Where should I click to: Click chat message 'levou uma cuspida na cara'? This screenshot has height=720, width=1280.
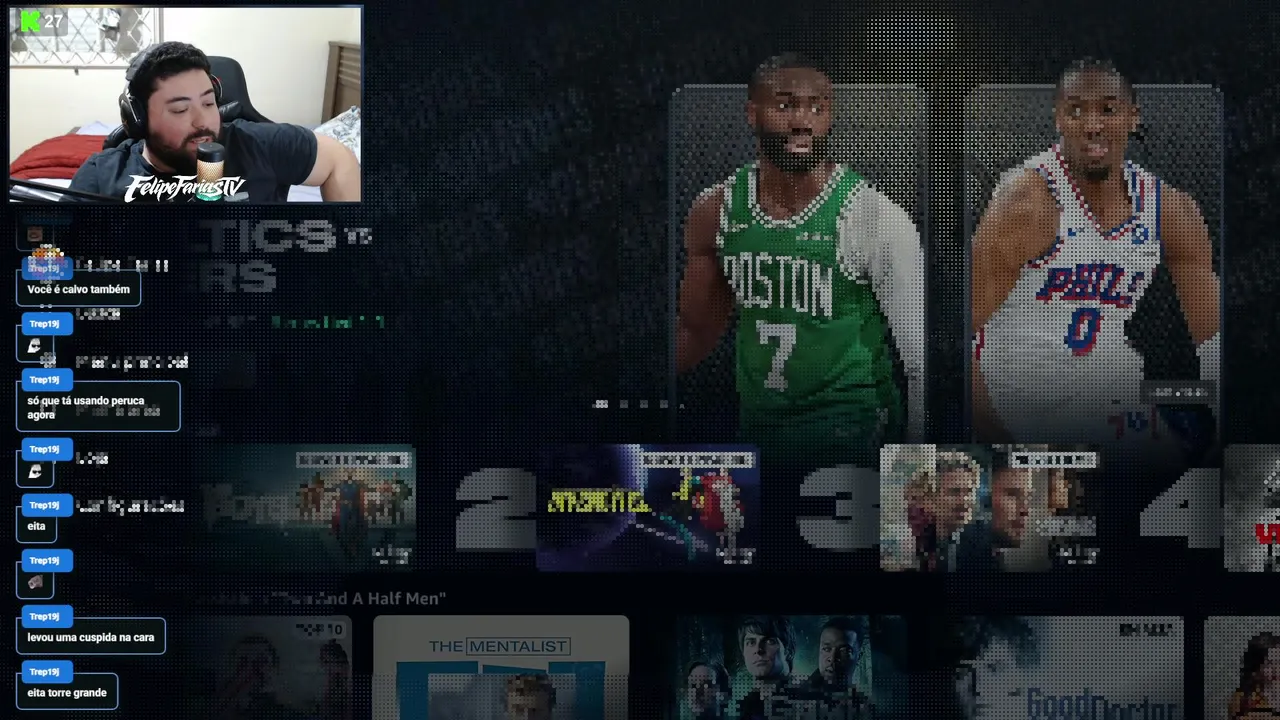click(91, 637)
